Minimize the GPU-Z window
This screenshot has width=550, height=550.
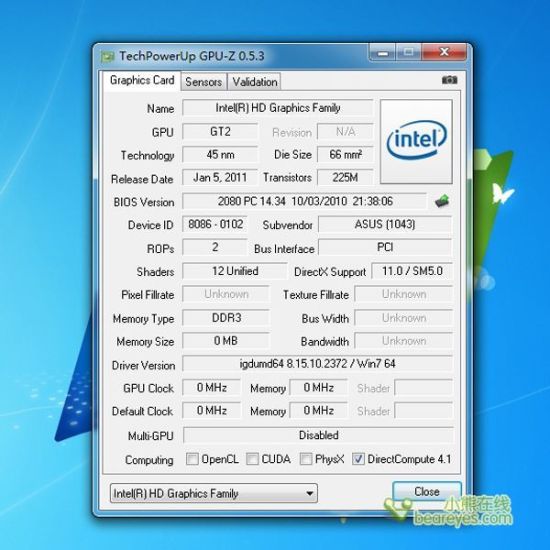383,53
